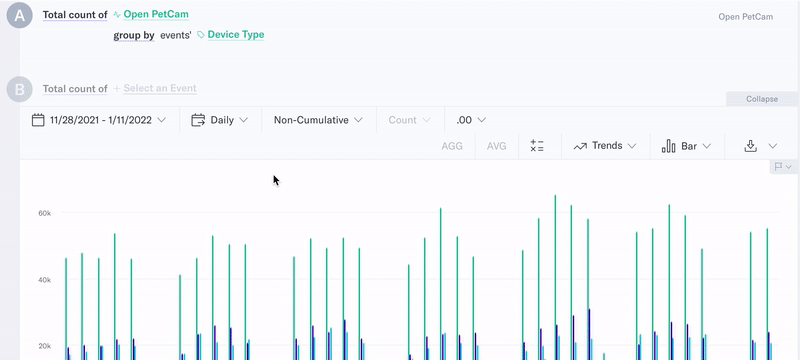Image resolution: width=800 pixels, height=360 pixels.
Task: Click the 20k axis label
Action: pyautogui.click(x=45, y=346)
